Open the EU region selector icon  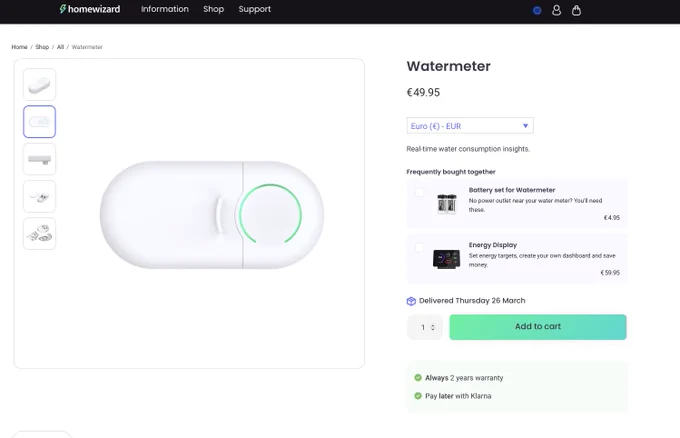pos(537,10)
